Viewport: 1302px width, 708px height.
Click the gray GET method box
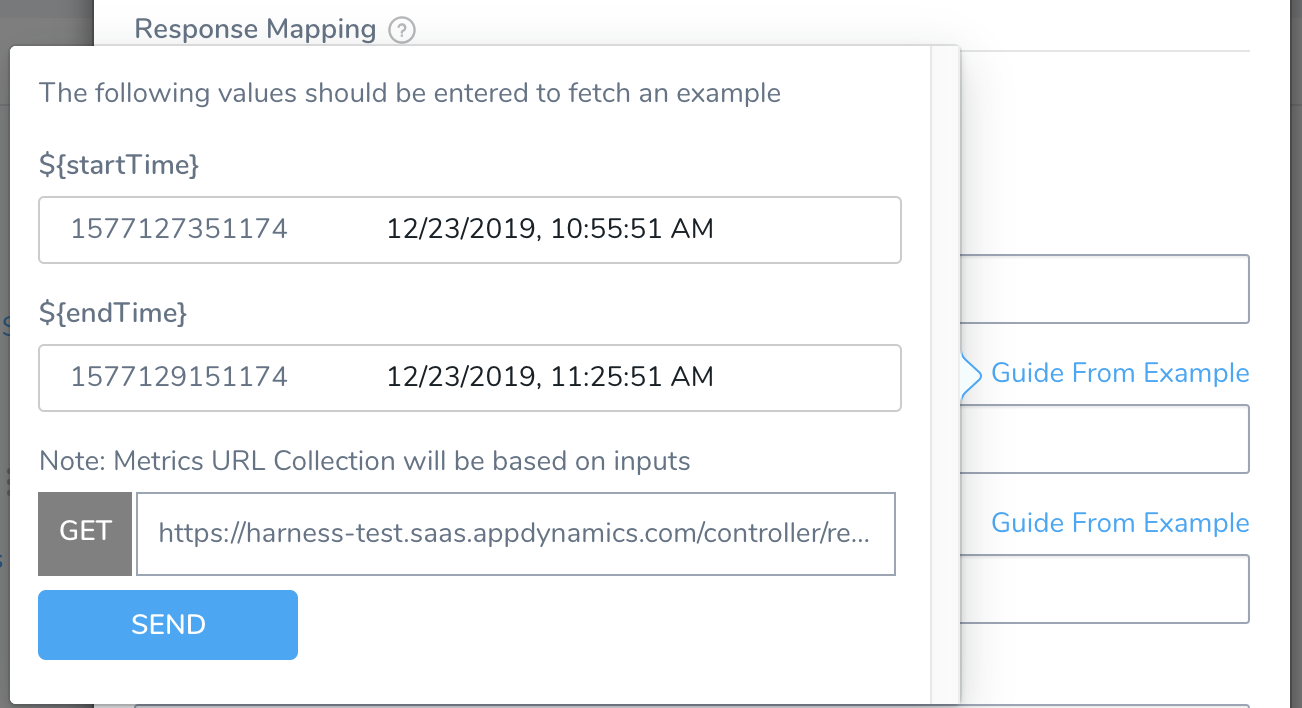click(85, 533)
